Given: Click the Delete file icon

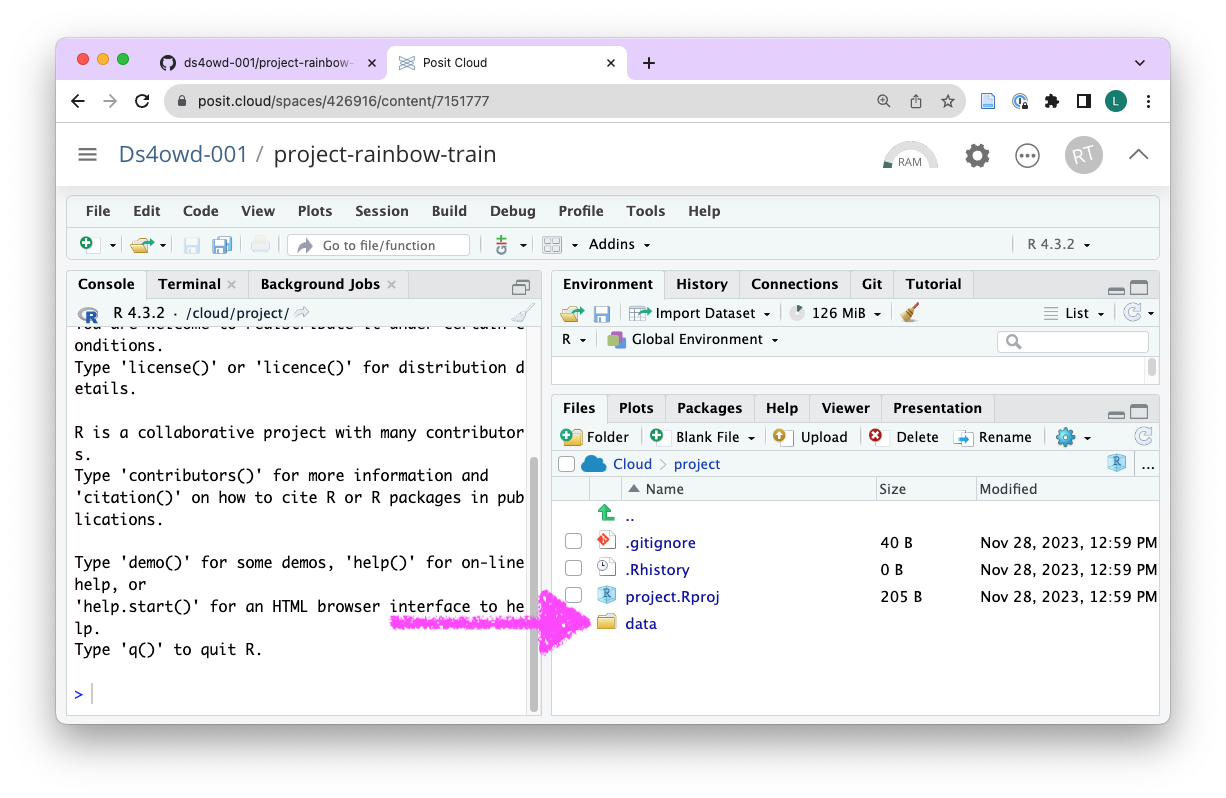Looking at the screenshot, I should tap(877, 437).
